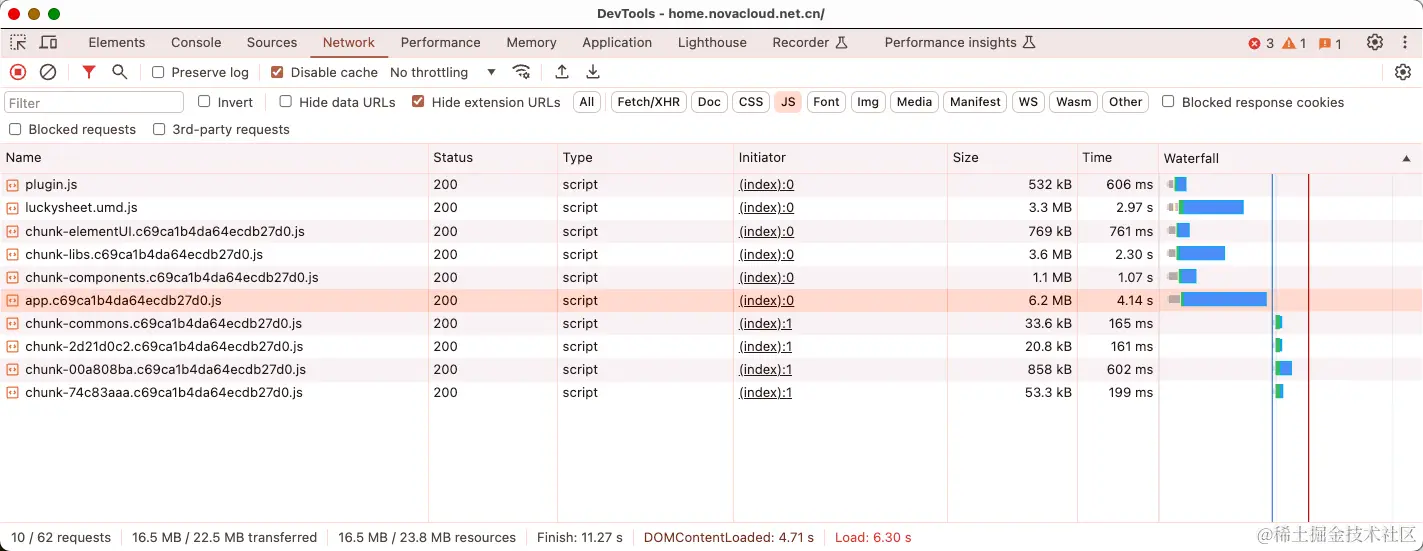Open DevTools settings gear in tab bar
The height and width of the screenshot is (551, 1423).
point(1375,42)
